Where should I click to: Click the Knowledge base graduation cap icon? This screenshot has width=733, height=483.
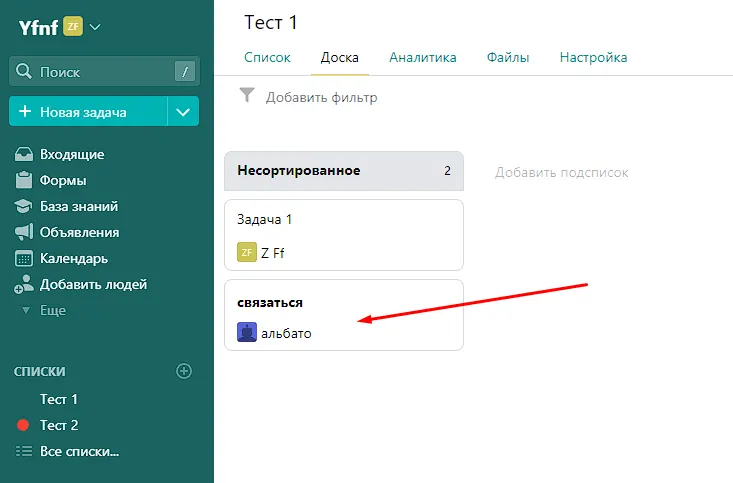24,207
